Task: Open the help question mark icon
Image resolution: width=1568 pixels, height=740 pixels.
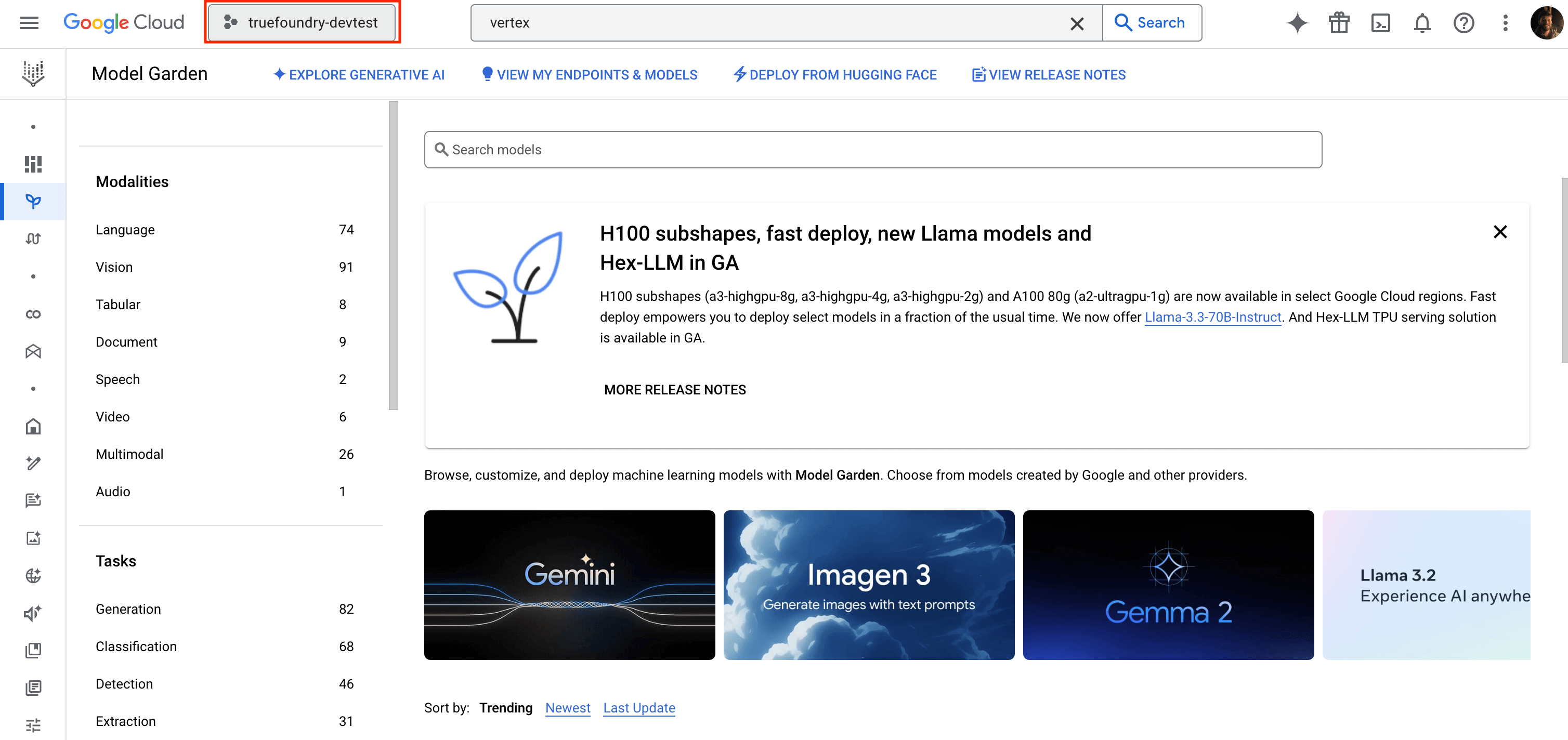Action: click(1464, 23)
